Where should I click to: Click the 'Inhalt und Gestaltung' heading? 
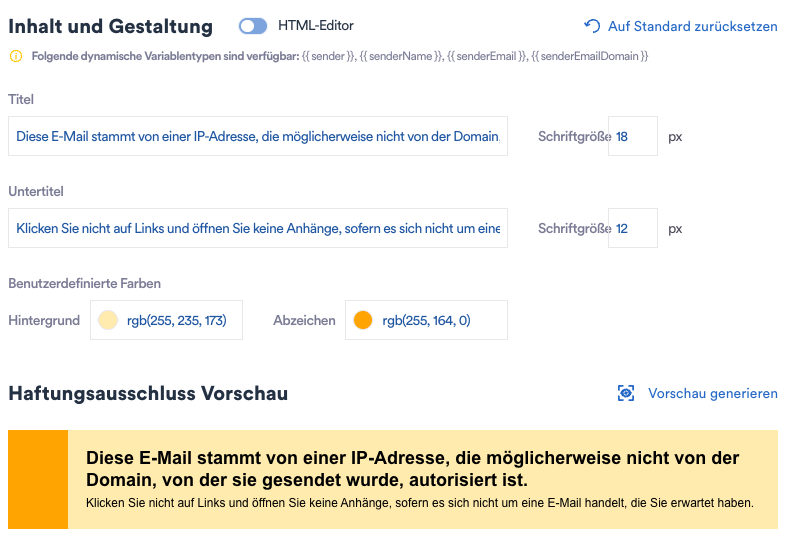pos(110,27)
